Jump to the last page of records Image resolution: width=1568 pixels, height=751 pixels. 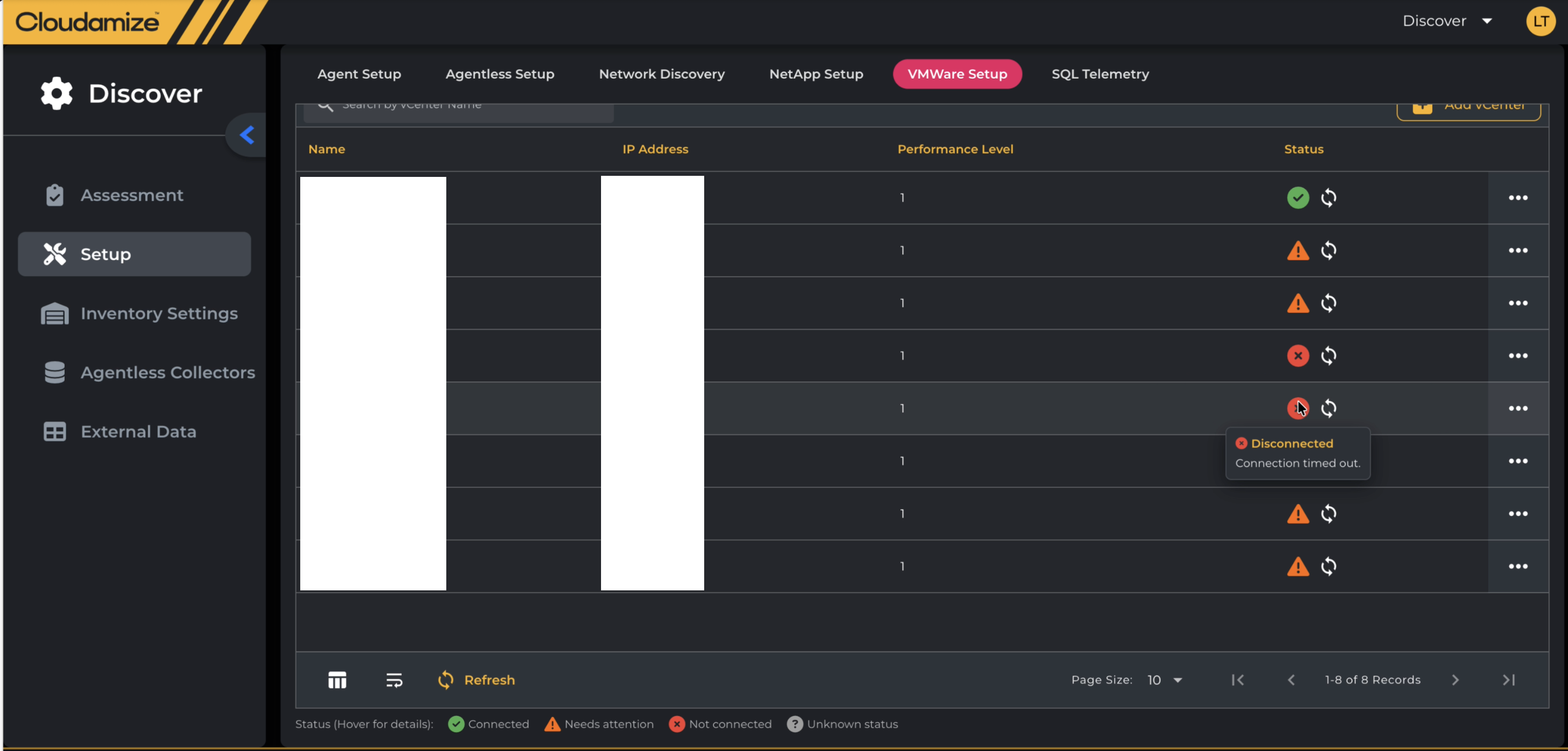pos(1509,680)
